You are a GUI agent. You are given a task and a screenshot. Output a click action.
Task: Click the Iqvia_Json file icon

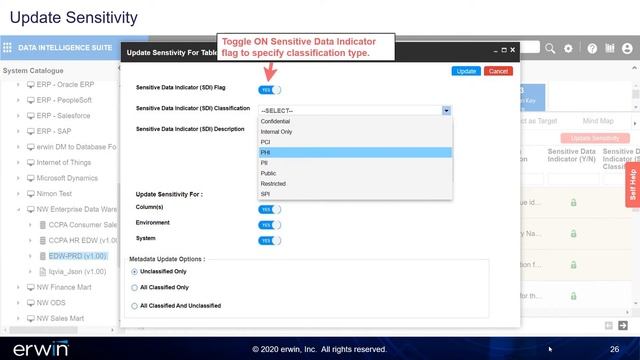pos(42,271)
